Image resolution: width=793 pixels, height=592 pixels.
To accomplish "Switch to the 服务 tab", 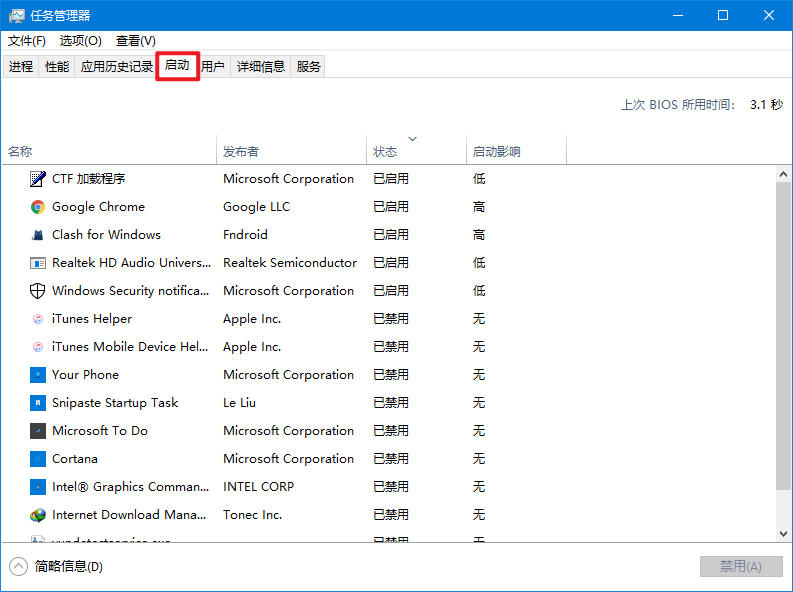I will (309, 66).
